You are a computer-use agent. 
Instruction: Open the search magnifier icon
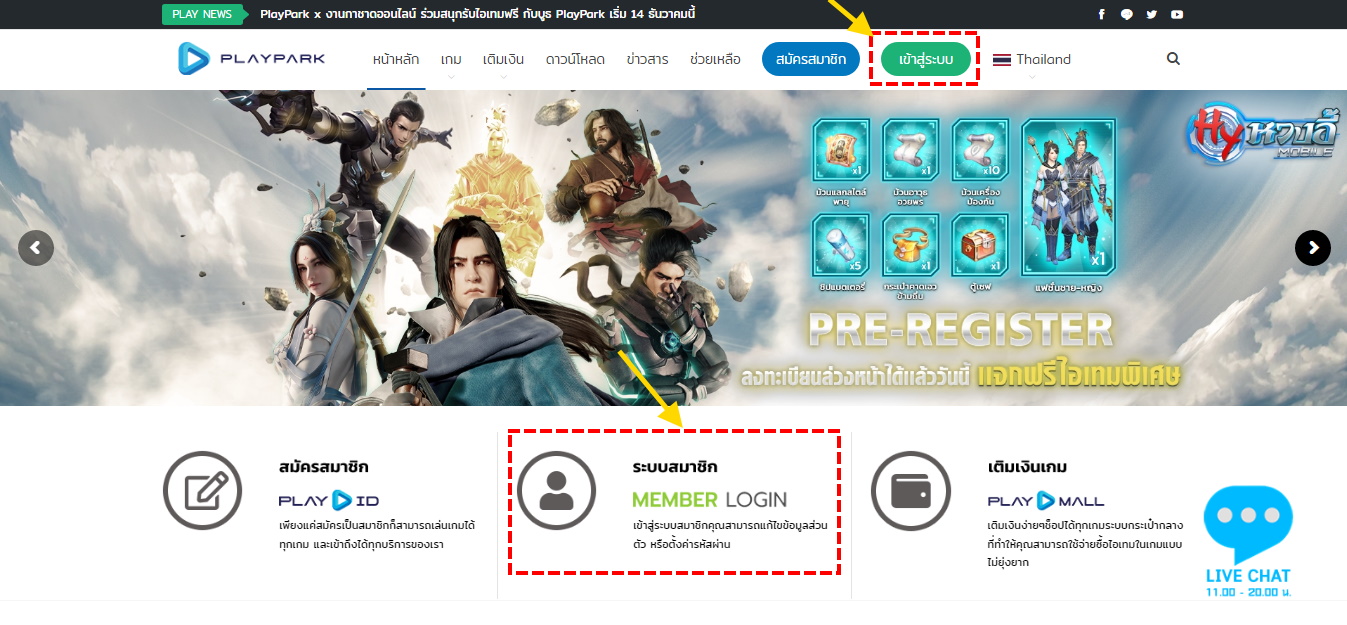[1173, 59]
